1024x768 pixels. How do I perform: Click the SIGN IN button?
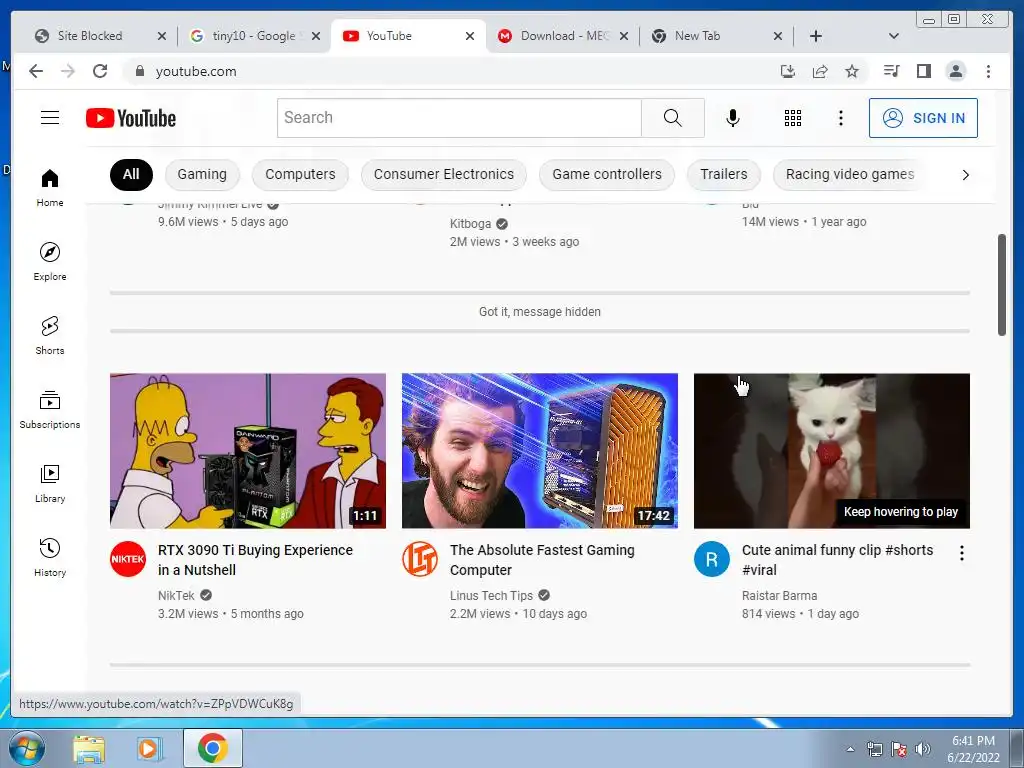click(923, 118)
